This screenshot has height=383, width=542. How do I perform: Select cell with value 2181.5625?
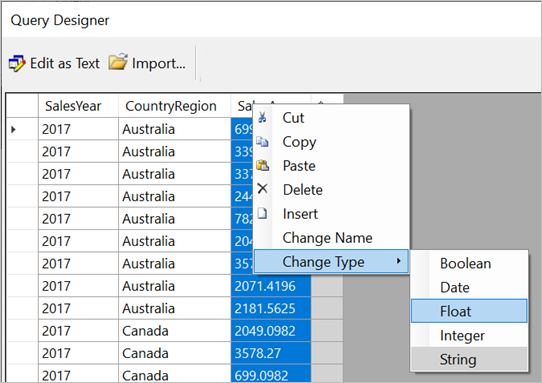pyautogui.click(x=271, y=308)
